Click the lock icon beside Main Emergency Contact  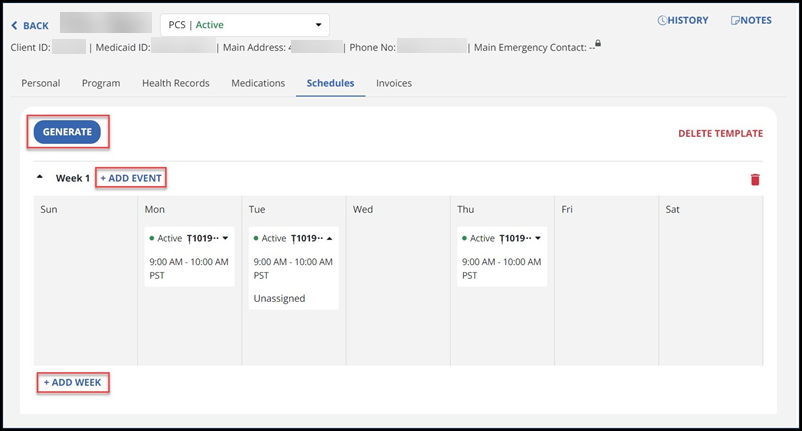[598, 43]
